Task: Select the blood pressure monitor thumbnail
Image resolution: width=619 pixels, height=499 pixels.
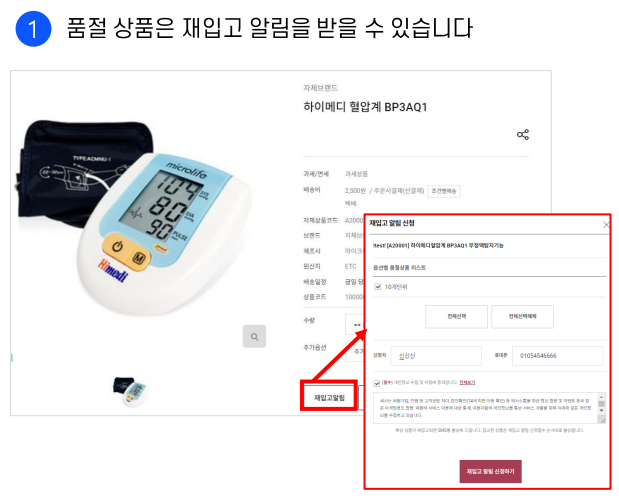Action: [130, 391]
